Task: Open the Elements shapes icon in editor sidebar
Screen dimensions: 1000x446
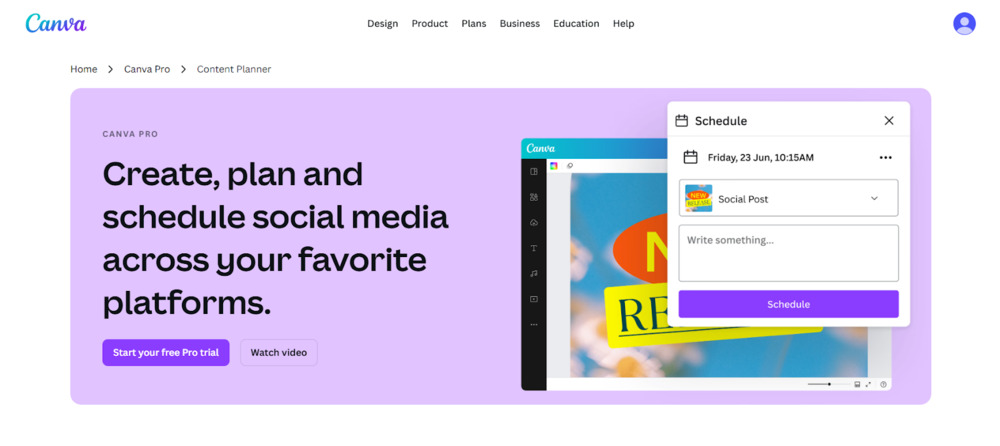Action: pos(534,197)
